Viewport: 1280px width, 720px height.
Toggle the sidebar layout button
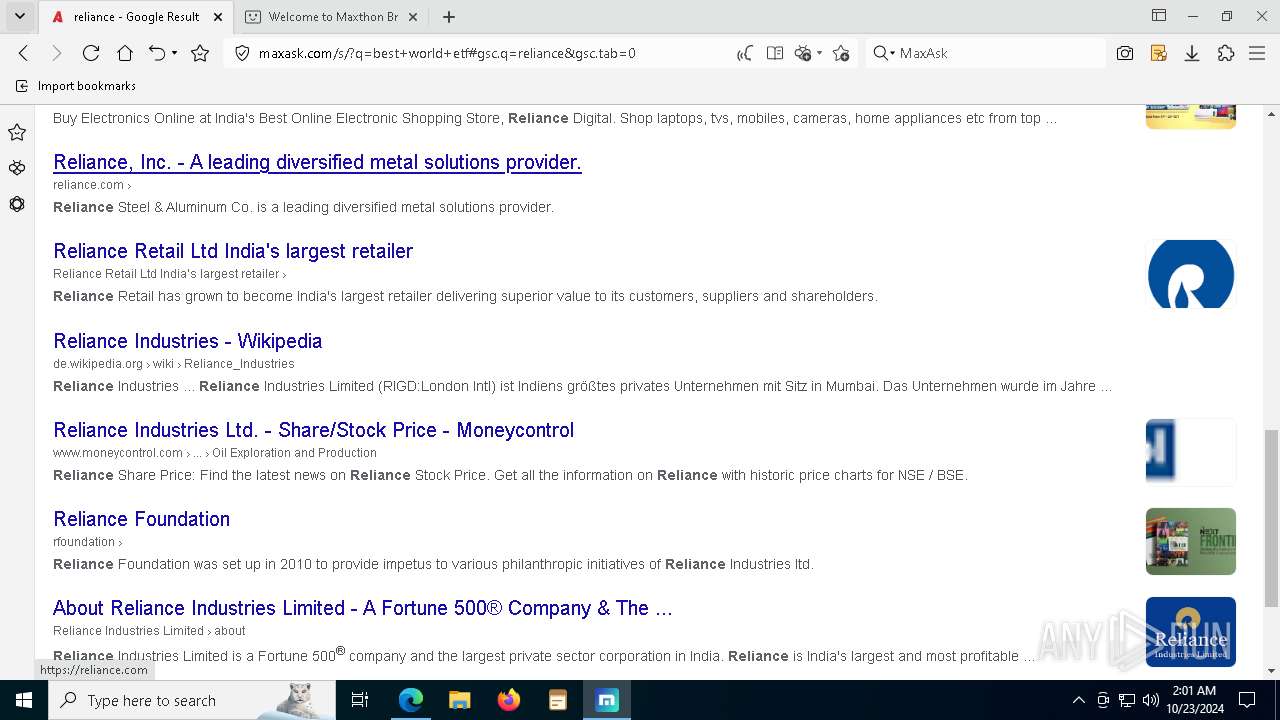(x=1159, y=16)
